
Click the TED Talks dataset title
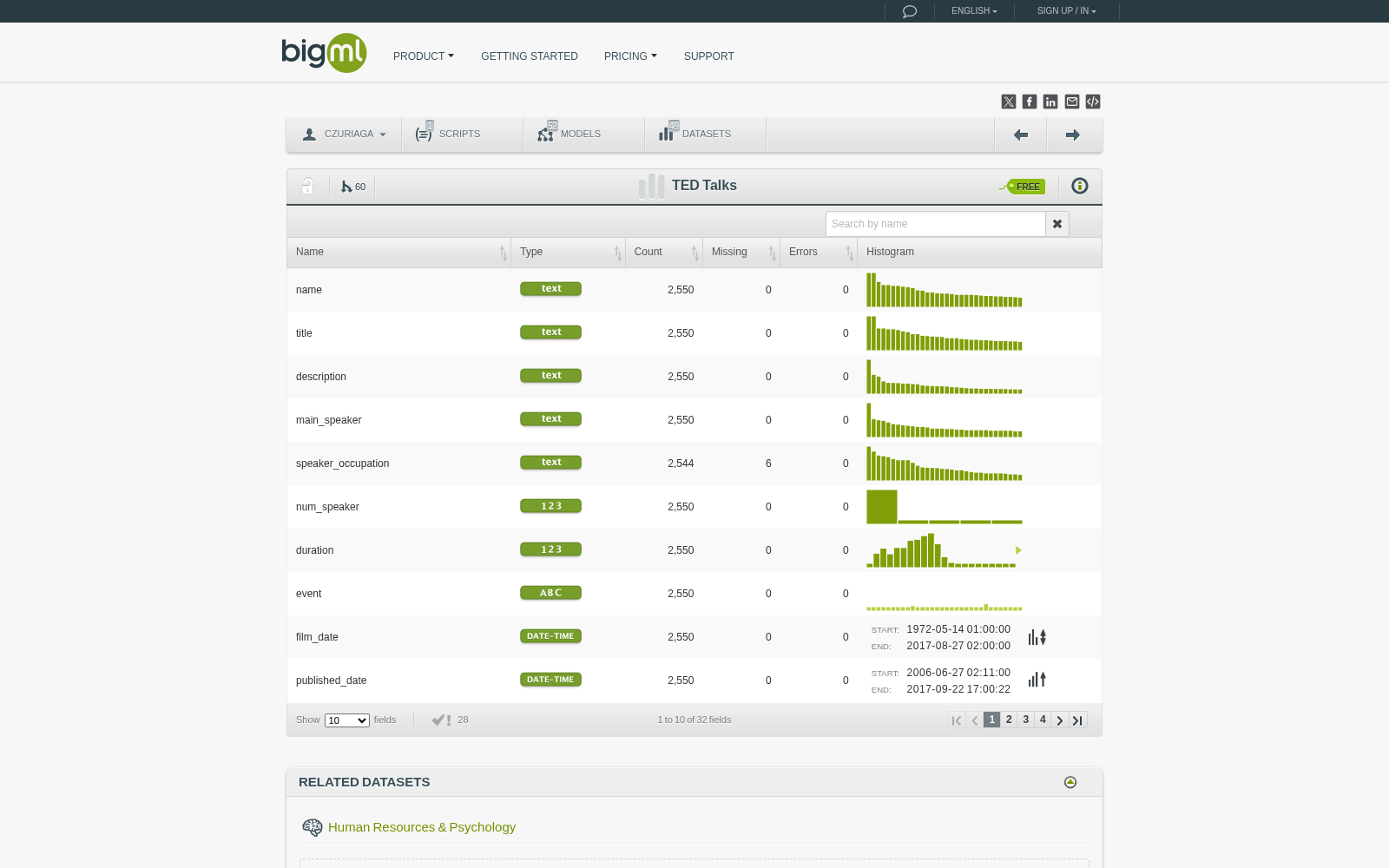(x=704, y=186)
